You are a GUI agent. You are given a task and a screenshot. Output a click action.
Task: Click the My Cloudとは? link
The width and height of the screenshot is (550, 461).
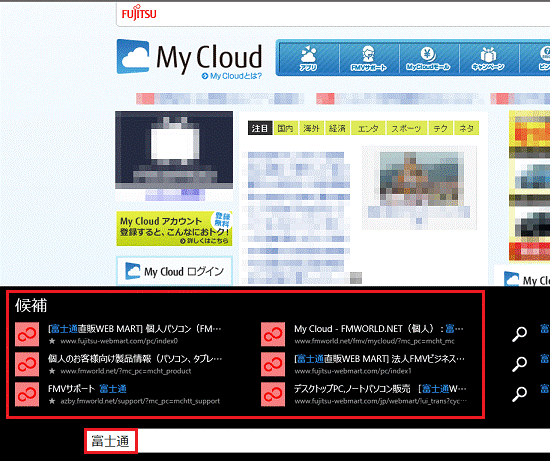pos(232,76)
